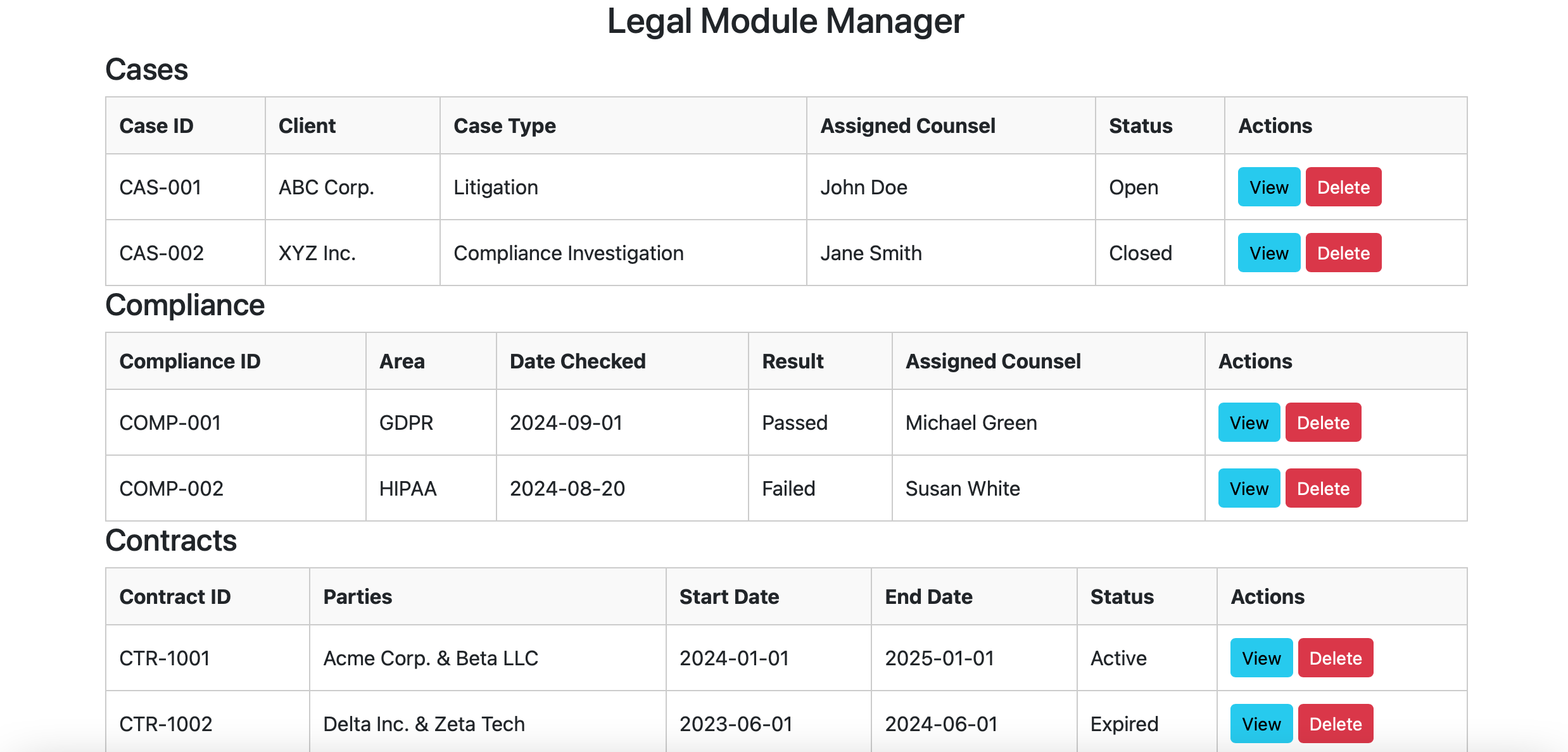View the HIPAA compliance record
This screenshot has width=1568, height=752.
click(1249, 489)
